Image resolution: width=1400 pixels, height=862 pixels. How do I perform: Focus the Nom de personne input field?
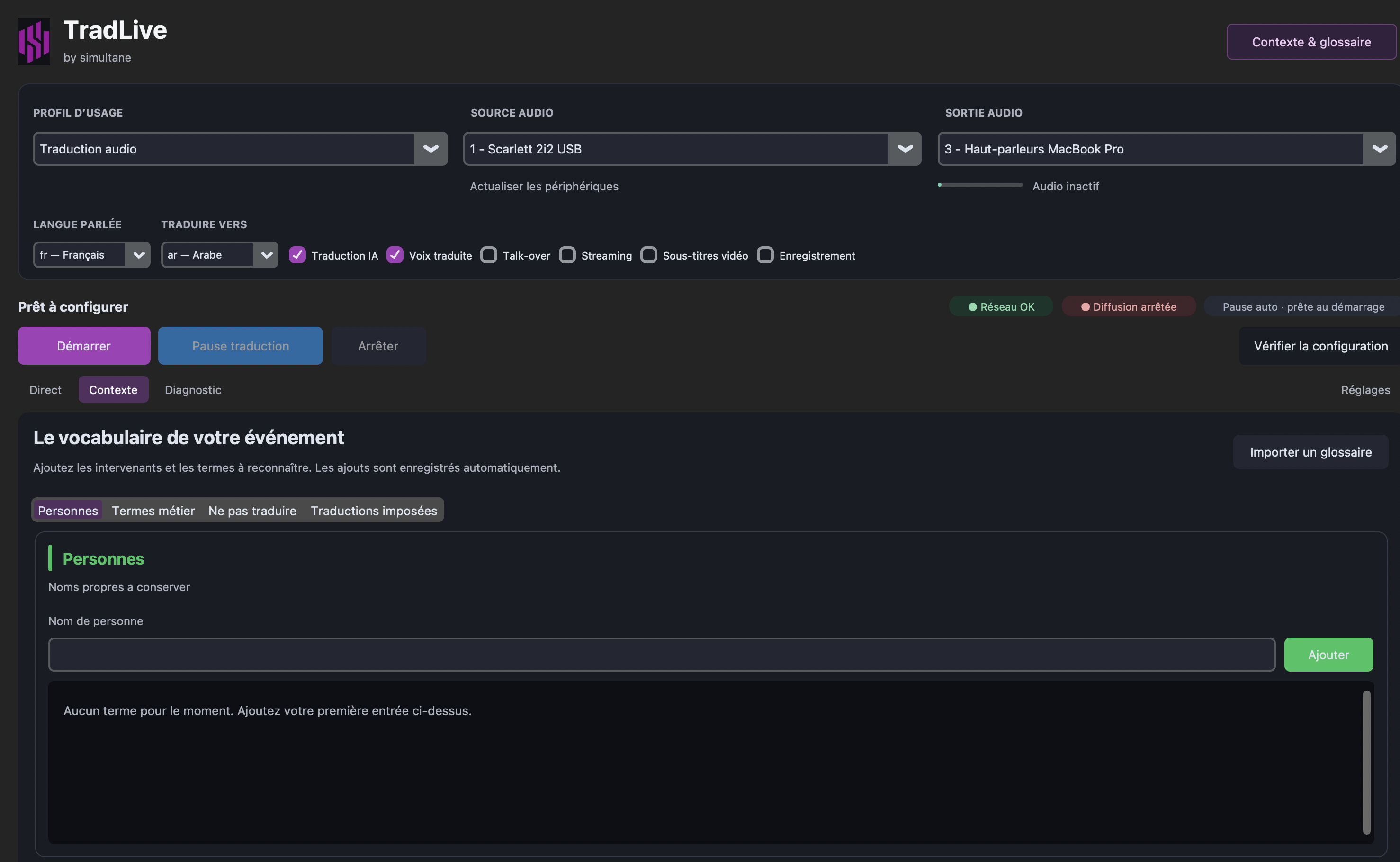tap(662, 655)
